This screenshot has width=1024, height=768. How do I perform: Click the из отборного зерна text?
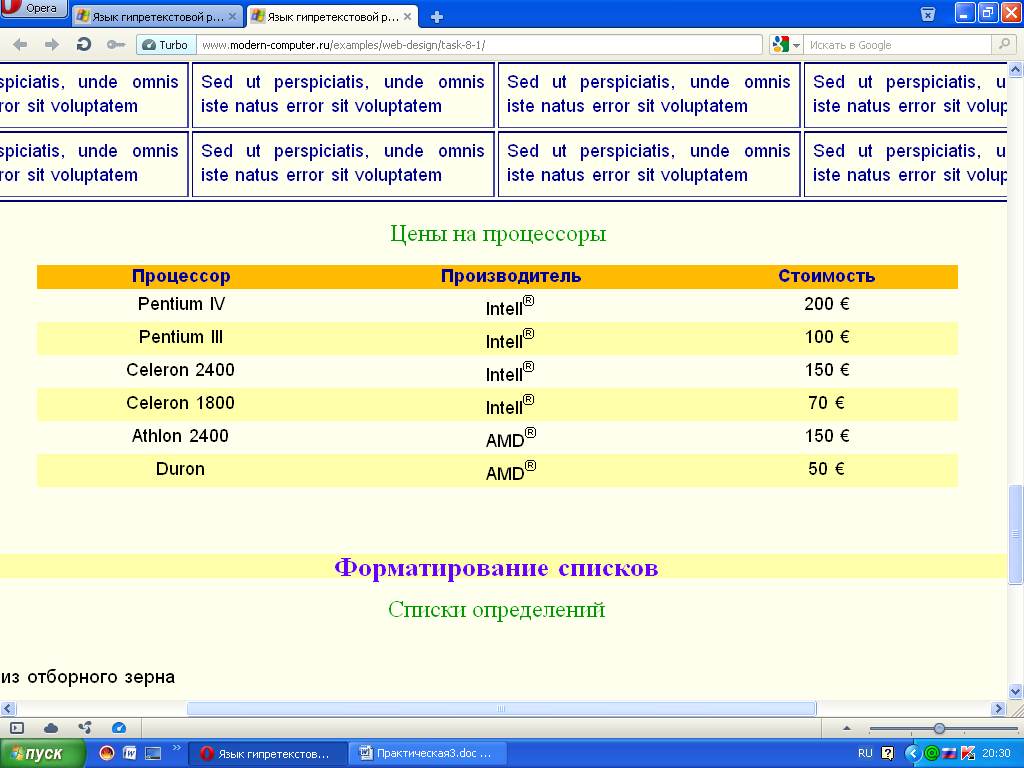pyautogui.click(x=88, y=677)
